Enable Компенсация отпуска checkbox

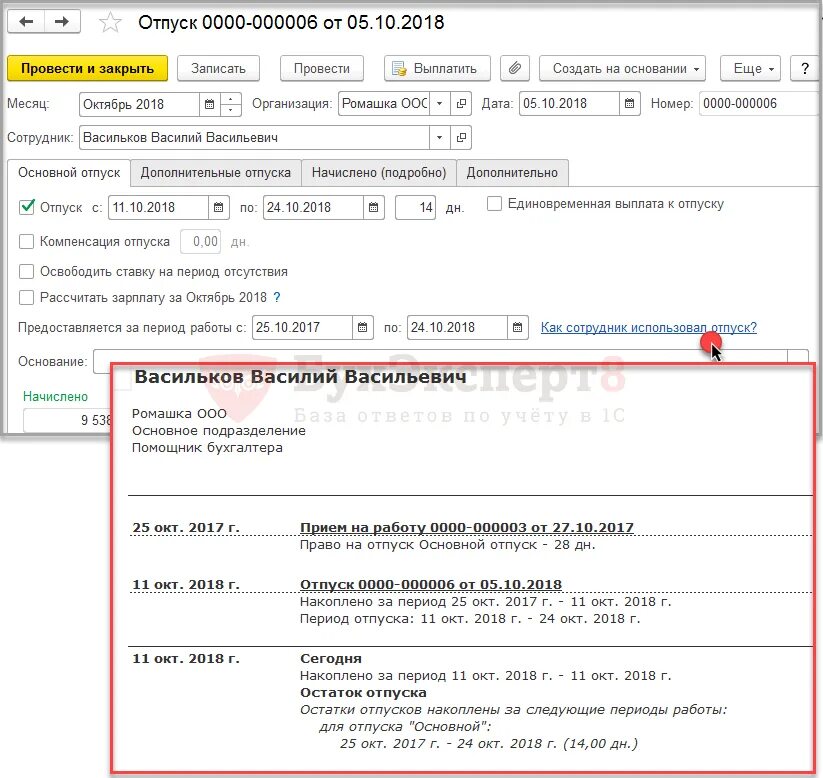pyautogui.click(x=27, y=242)
